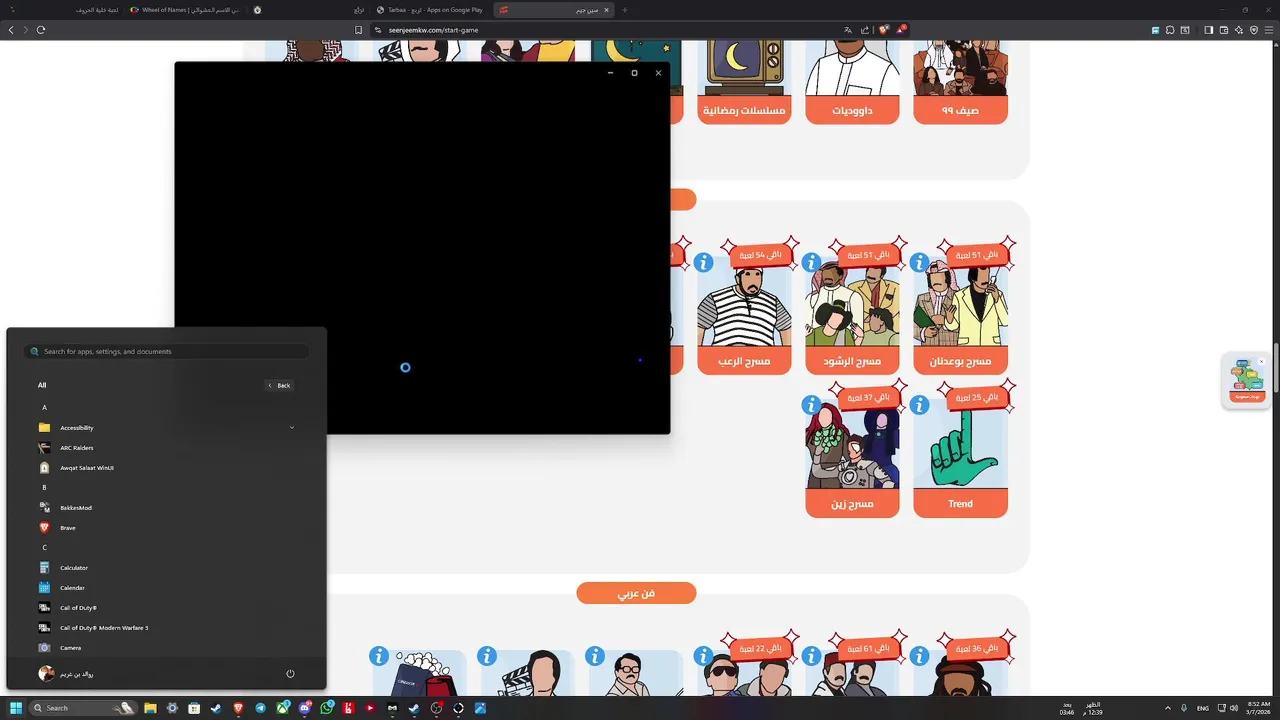Expand the Accessibility folder in Start menu
1280x720 pixels.
tap(166, 428)
